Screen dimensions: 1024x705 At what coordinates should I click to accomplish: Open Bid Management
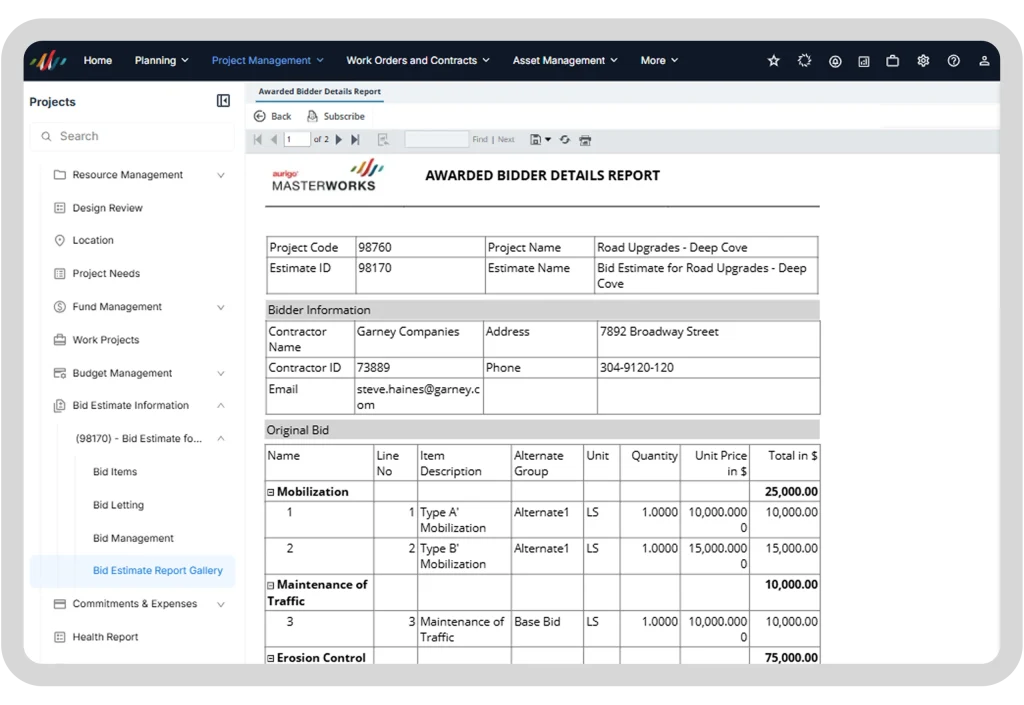tap(133, 539)
